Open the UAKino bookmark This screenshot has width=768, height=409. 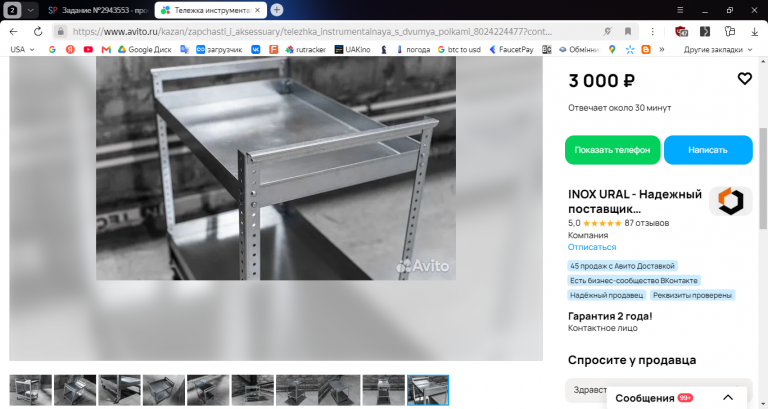pyautogui.click(x=353, y=49)
